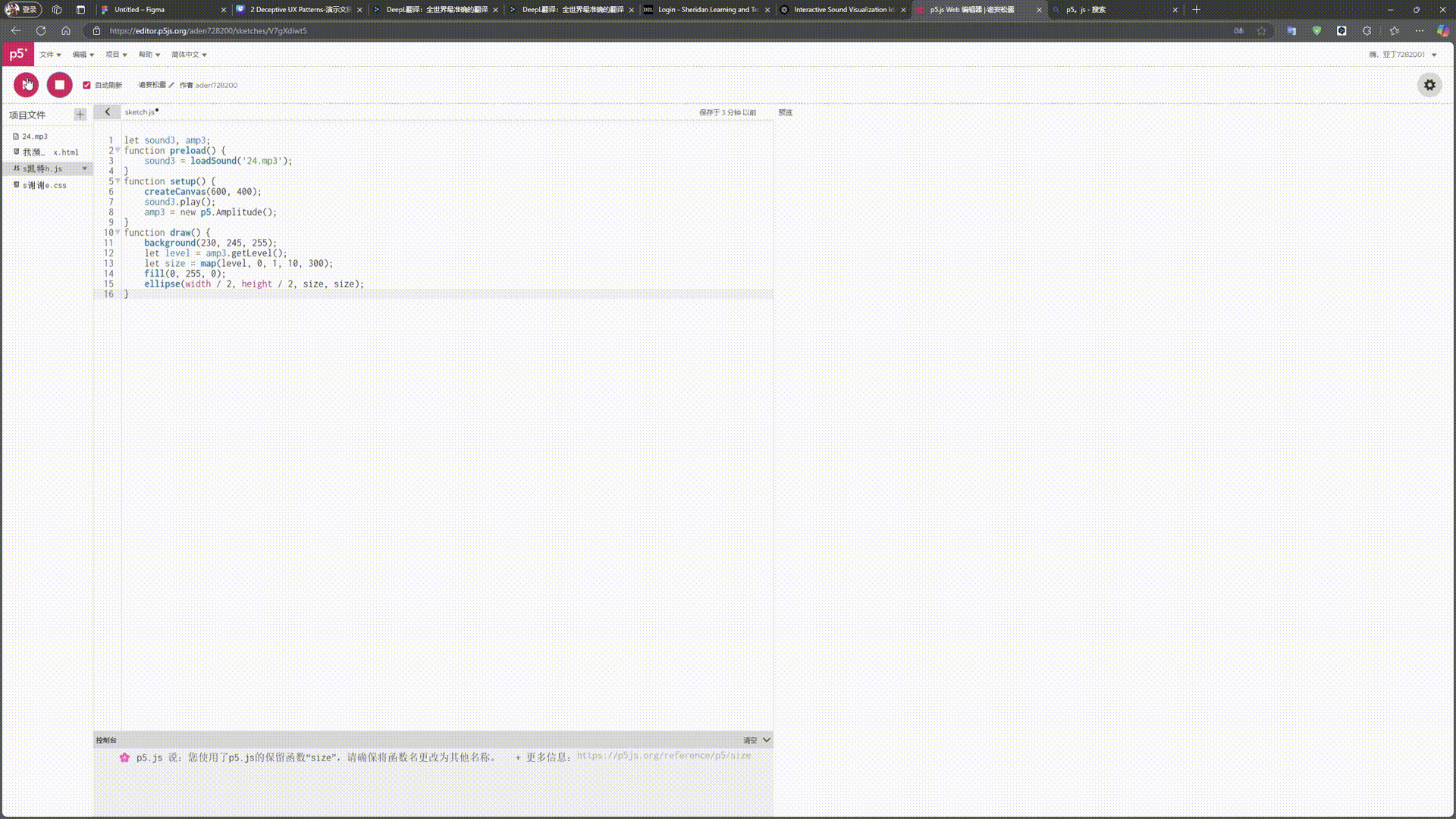Image resolution: width=1456 pixels, height=819 pixels.
Task: Toggle the auto-refresh checkbox
Action: pyautogui.click(x=86, y=85)
